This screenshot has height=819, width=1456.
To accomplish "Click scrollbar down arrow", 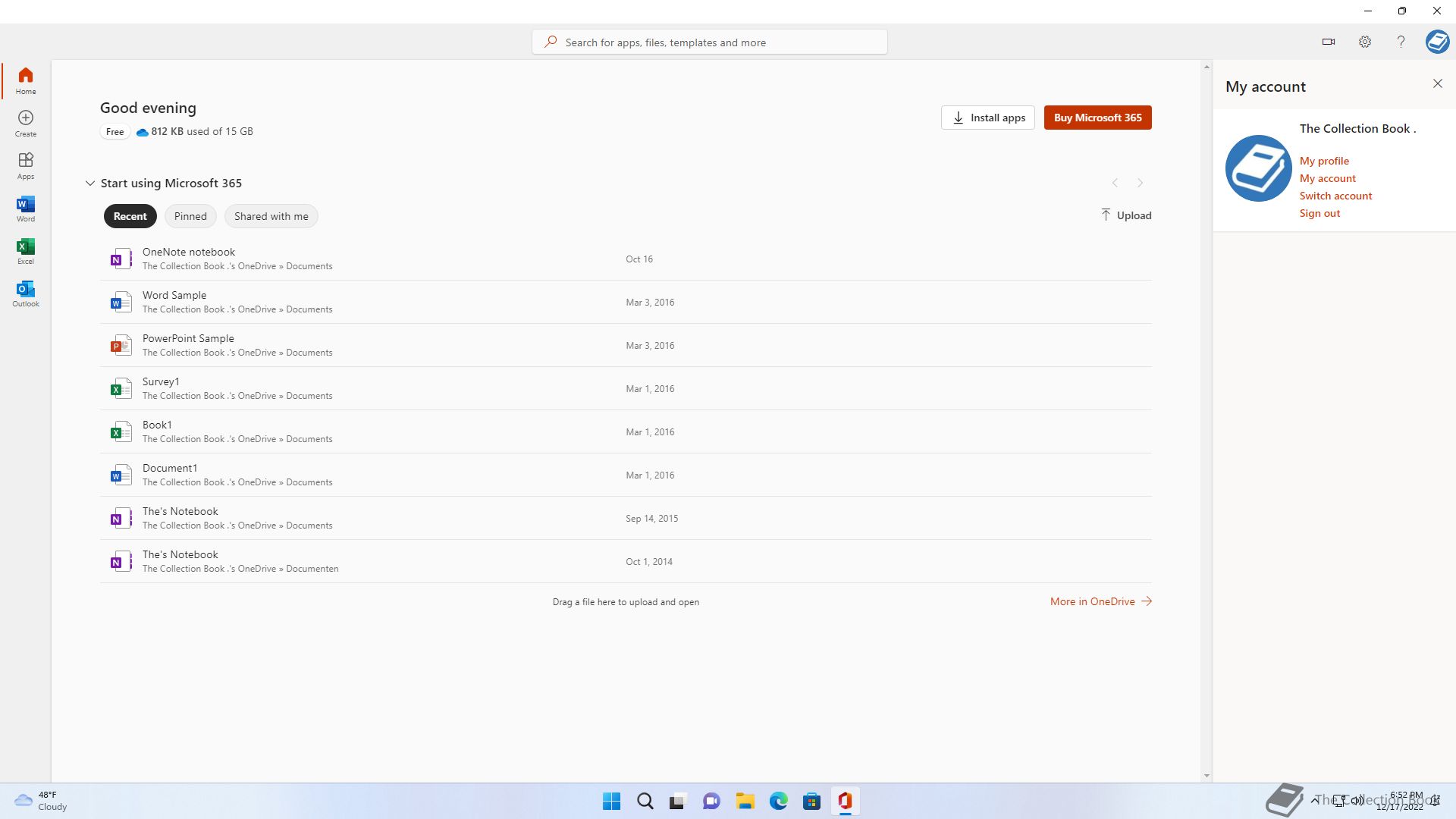I will click(x=1207, y=776).
